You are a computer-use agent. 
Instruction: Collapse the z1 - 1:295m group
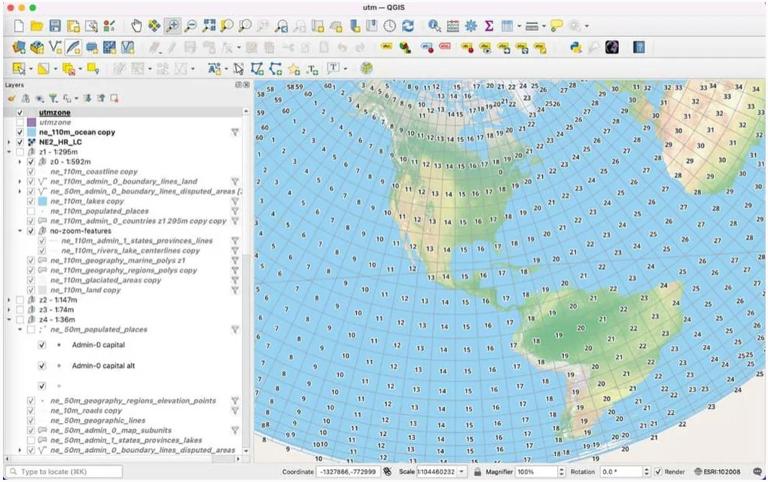(9, 152)
